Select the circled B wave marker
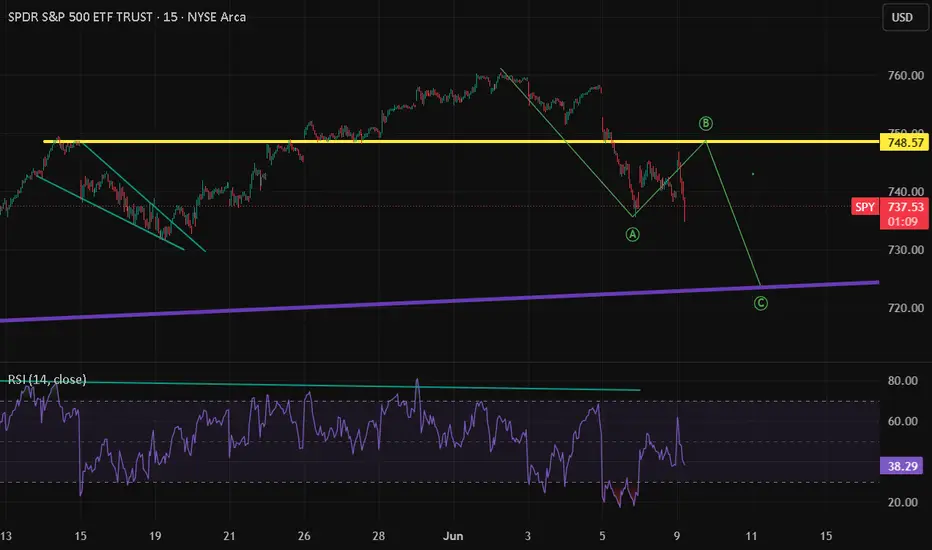This screenshot has height=550, width=932. (x=706, y=124)
